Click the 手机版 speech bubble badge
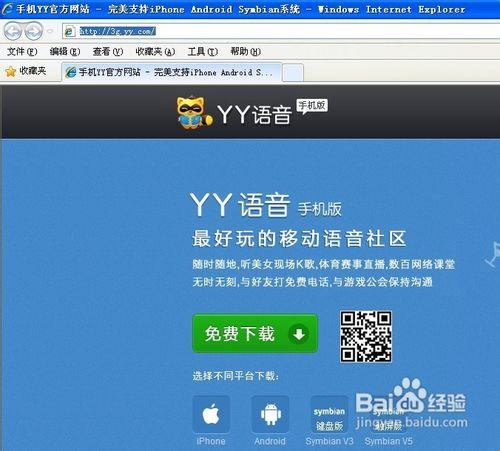 312,106
